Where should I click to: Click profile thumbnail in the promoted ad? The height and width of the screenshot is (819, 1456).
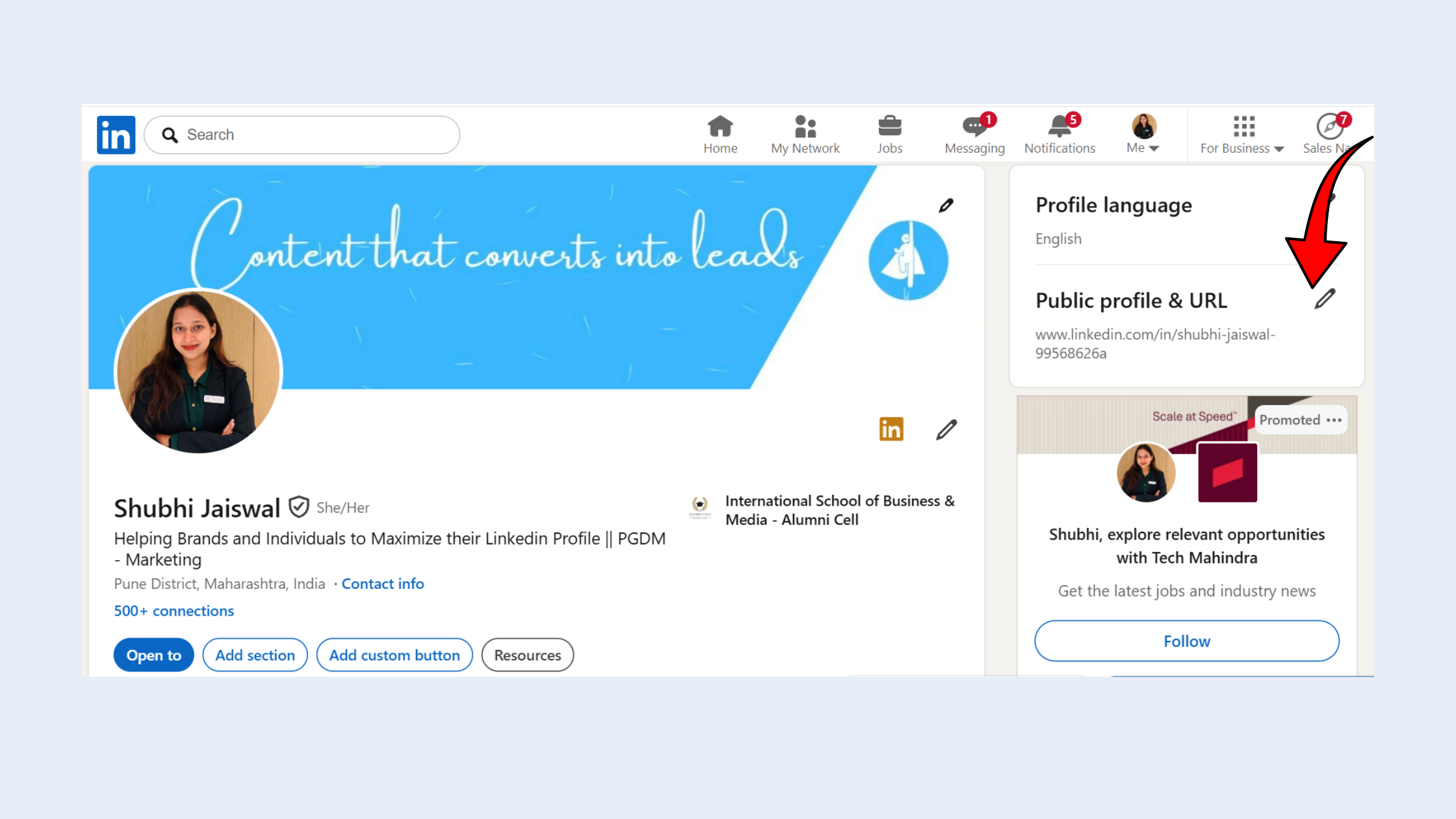(x=1145, y=473)
